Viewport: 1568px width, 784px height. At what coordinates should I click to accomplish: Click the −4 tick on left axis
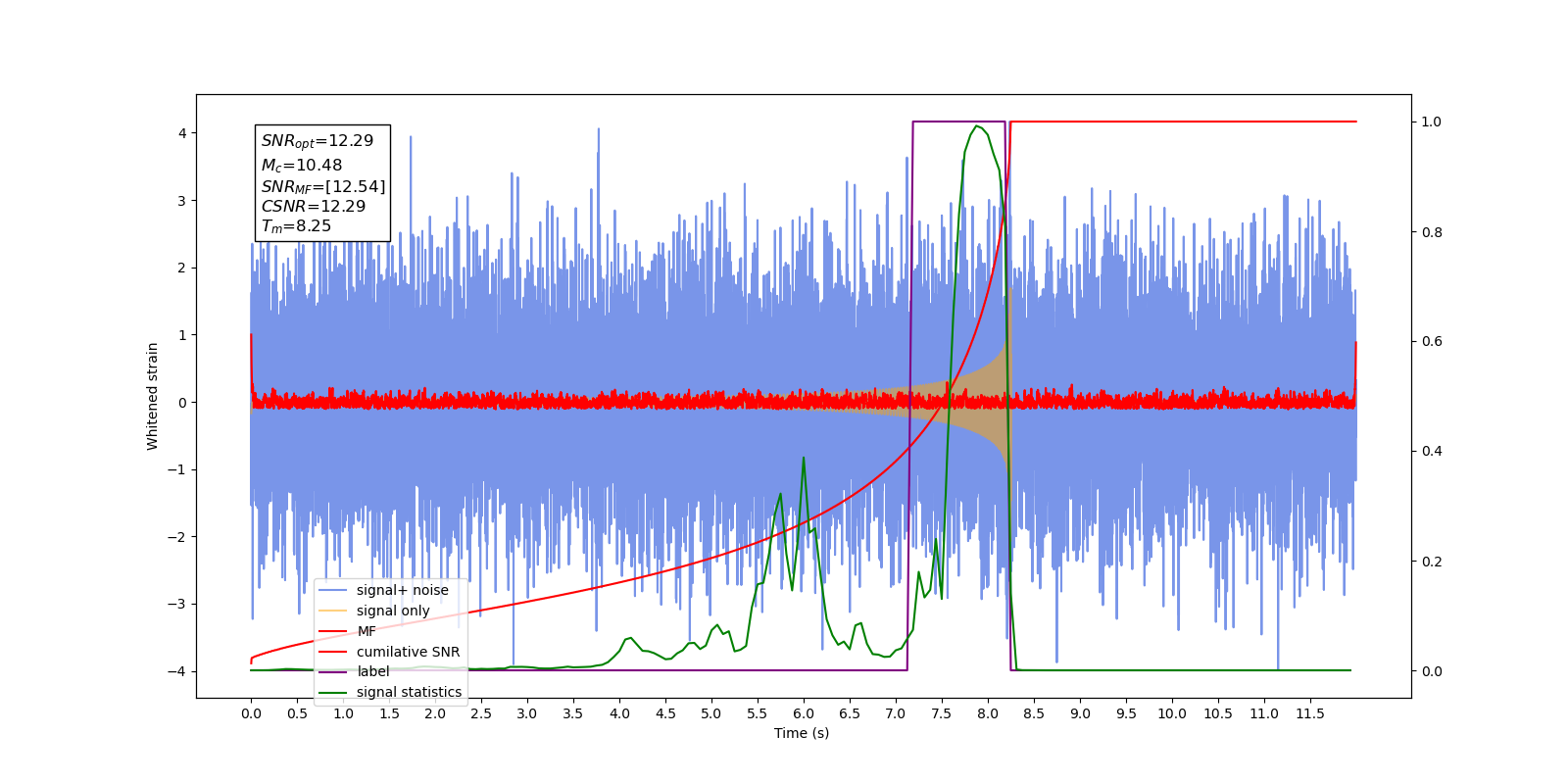[x=175, y=671]
